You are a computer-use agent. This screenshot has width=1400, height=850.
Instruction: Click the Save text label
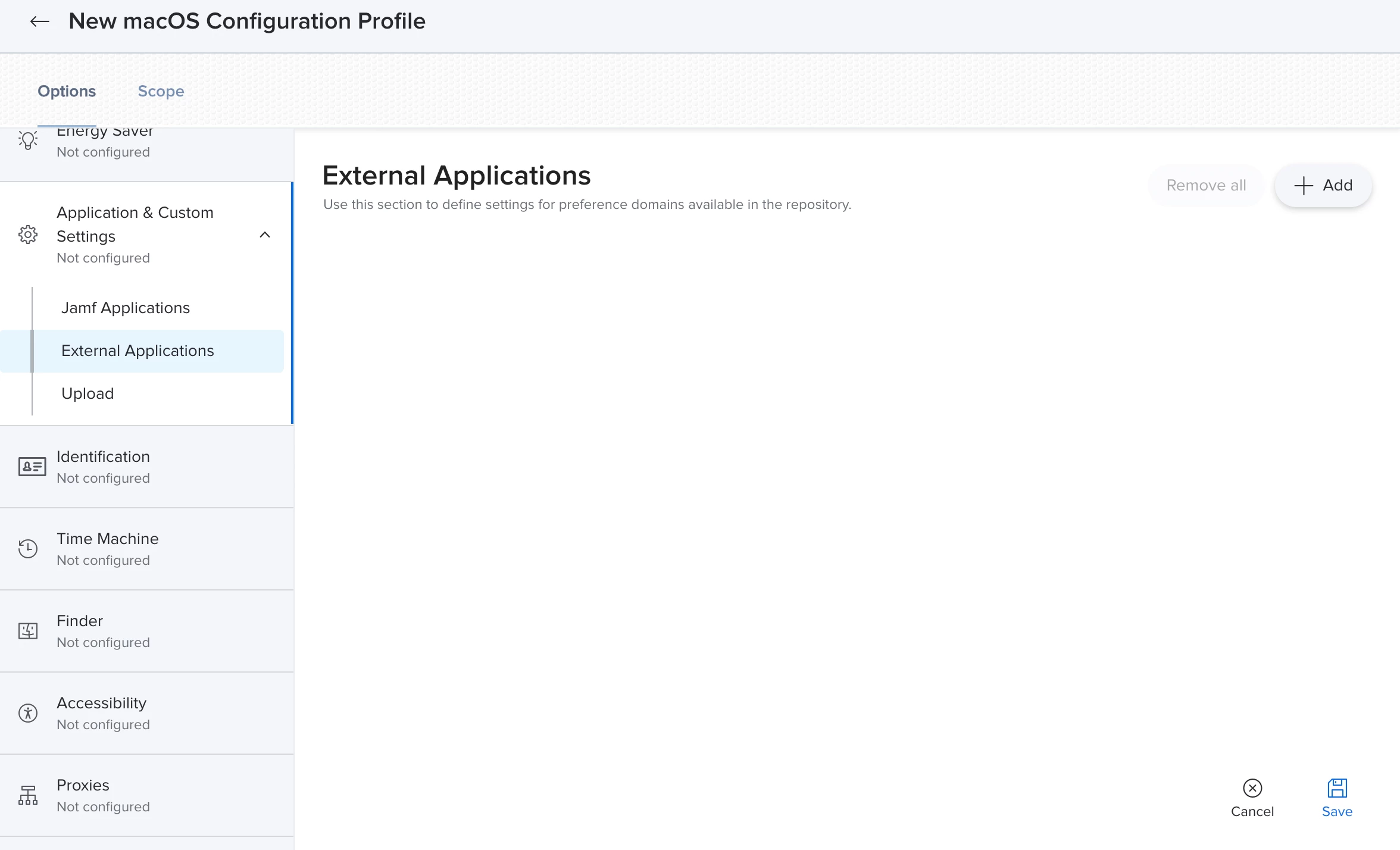1337,811
